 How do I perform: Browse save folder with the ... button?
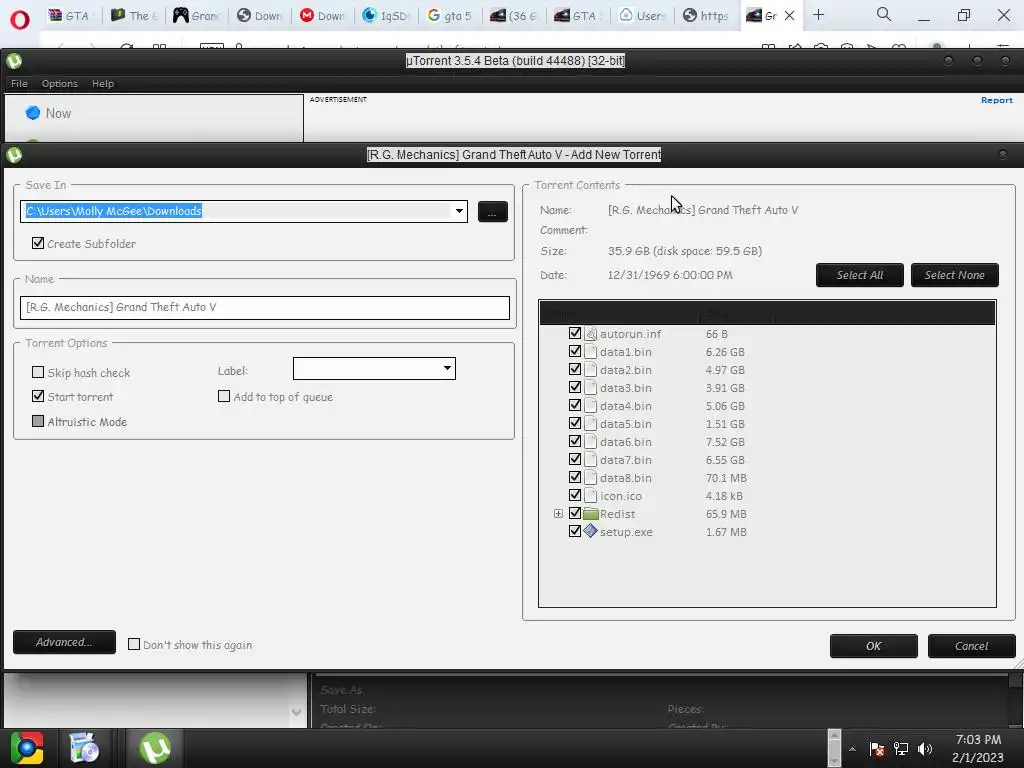492,212
